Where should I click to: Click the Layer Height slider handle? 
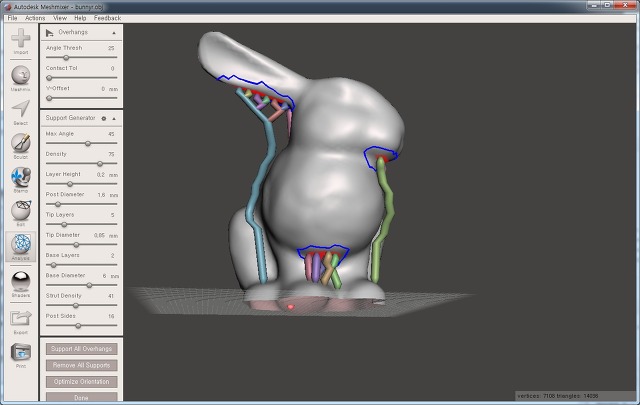point(70,184)
